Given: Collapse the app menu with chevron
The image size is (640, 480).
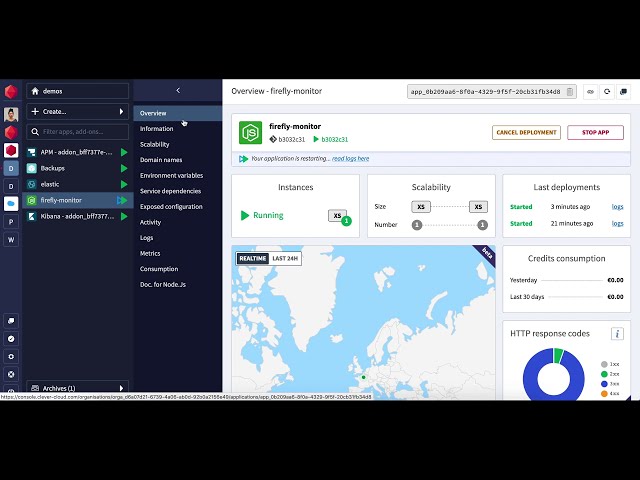Looking at the screenshot, I should (x=178, y=91).
